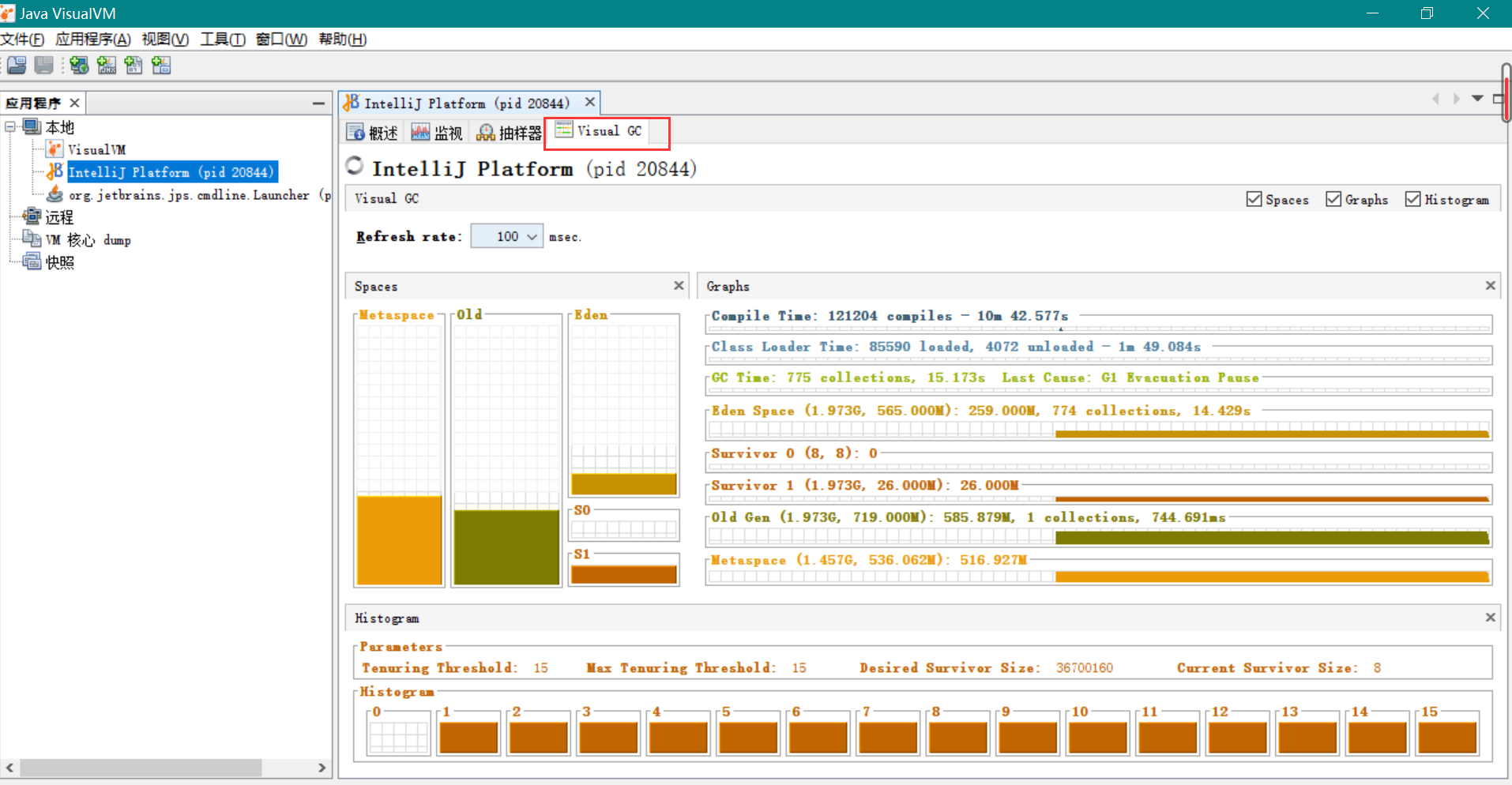The height and width of the screenshot is (785, 1512).
Task: Close the Spaces panel
Action: click(679, 285)
